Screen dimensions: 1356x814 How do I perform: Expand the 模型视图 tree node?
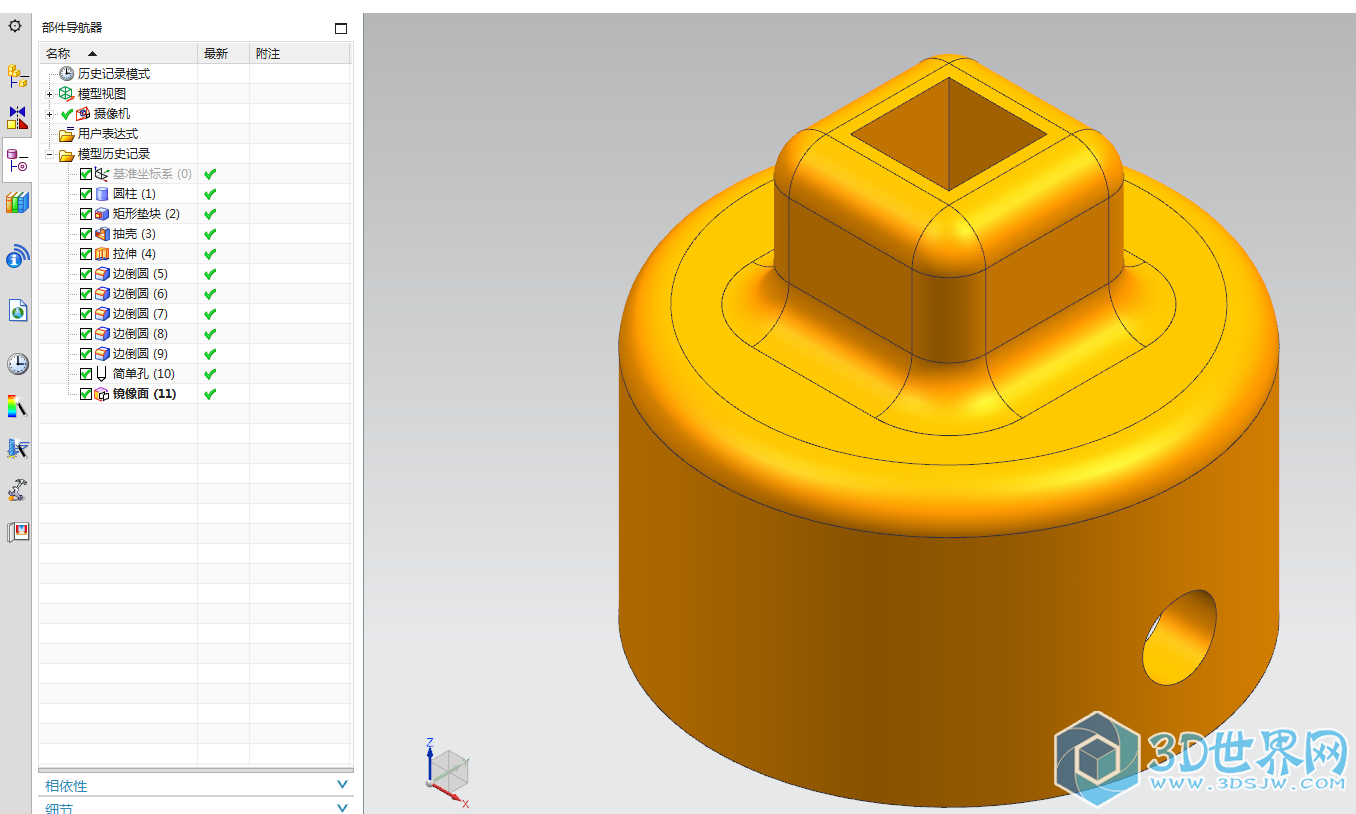[49, 94]
